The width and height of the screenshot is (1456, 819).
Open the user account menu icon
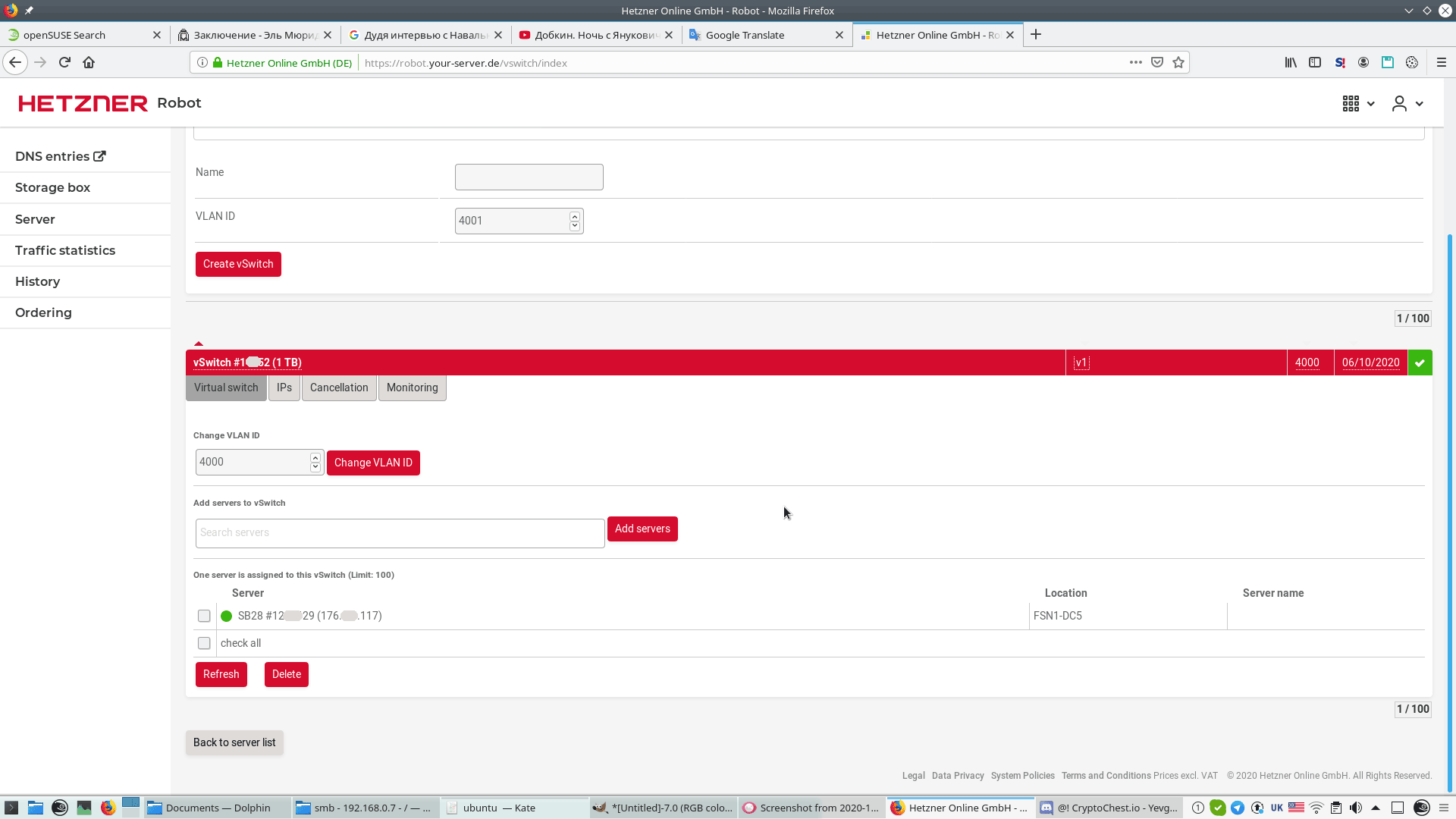point(1399,104)
